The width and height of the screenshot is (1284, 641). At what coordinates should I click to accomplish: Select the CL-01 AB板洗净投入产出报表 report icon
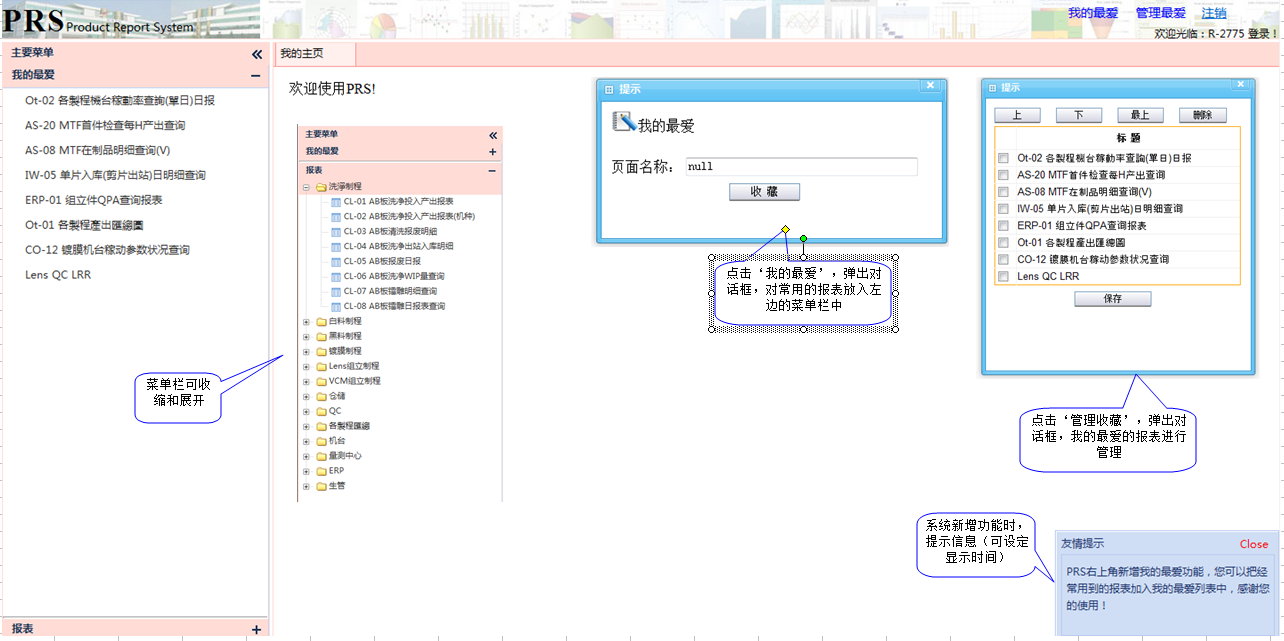coord(335,202)
